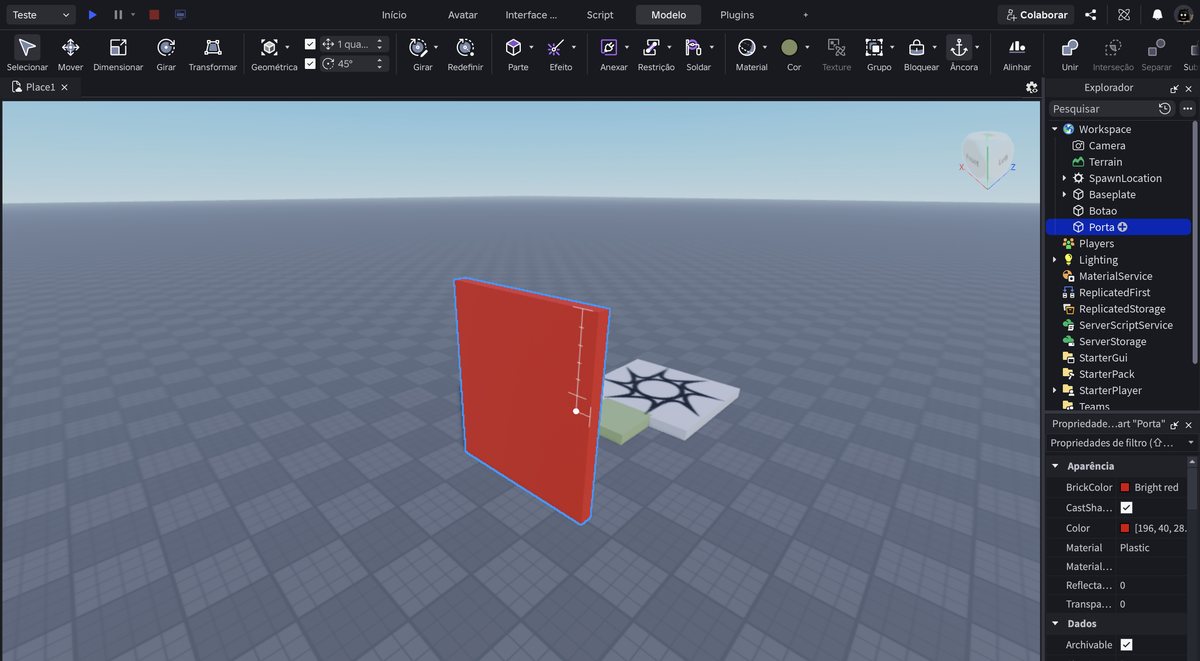The image size is (1200, 661).
Task: Collapse the Dados property section
Action: [x=1055, y=624]
